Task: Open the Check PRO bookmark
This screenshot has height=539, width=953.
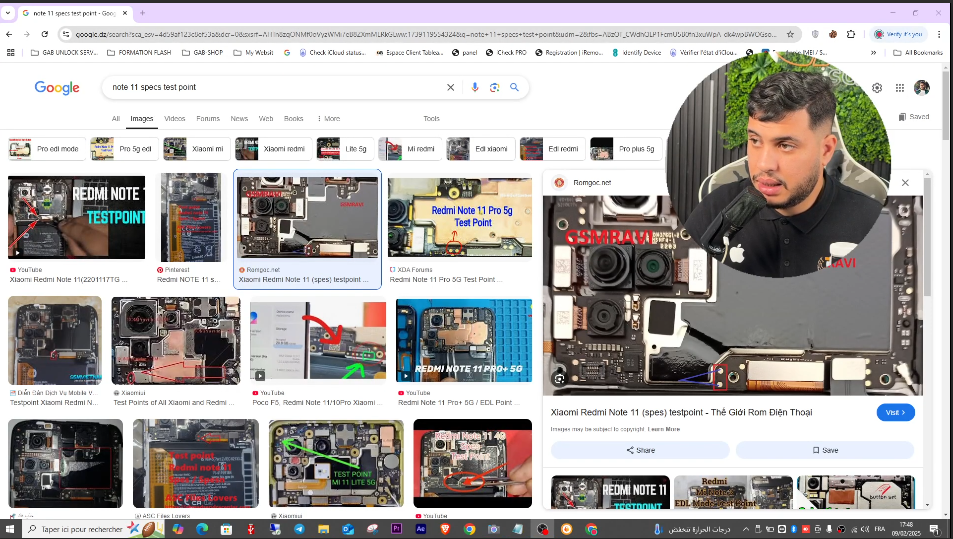Action: point(506,53)
